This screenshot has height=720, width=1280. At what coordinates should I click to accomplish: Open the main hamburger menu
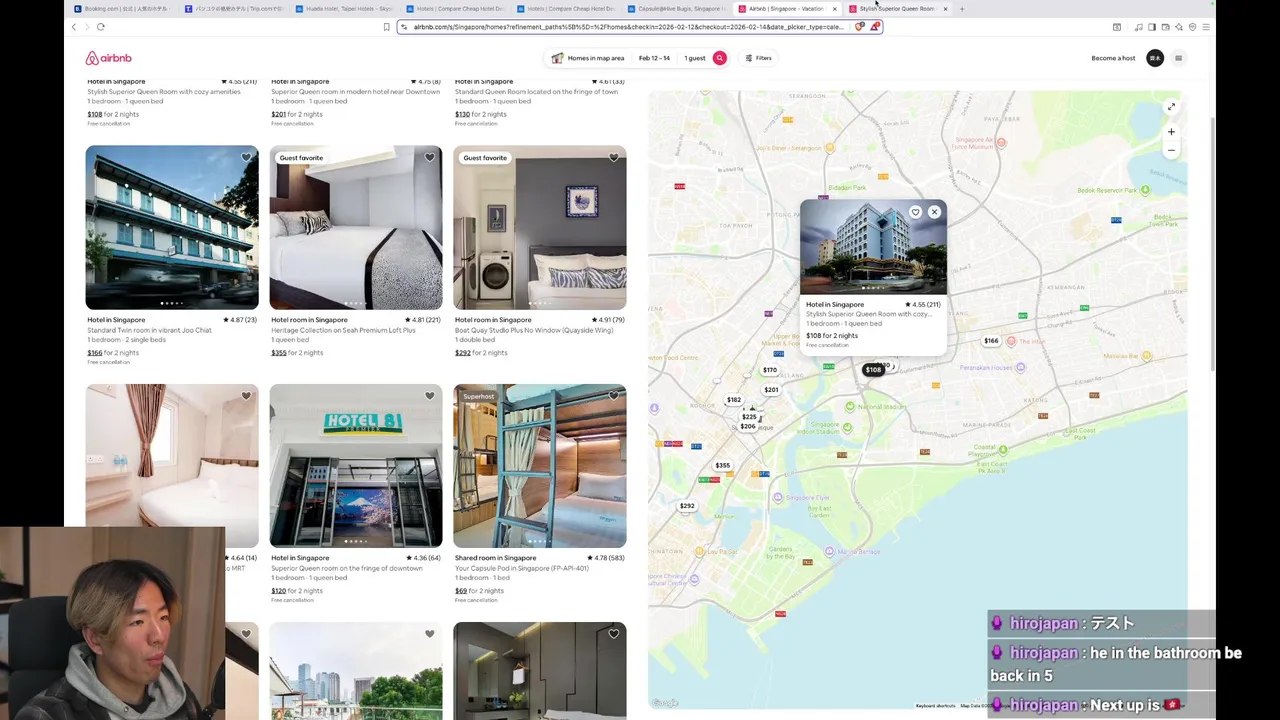pyautogui.click(x=1178, y=58)
